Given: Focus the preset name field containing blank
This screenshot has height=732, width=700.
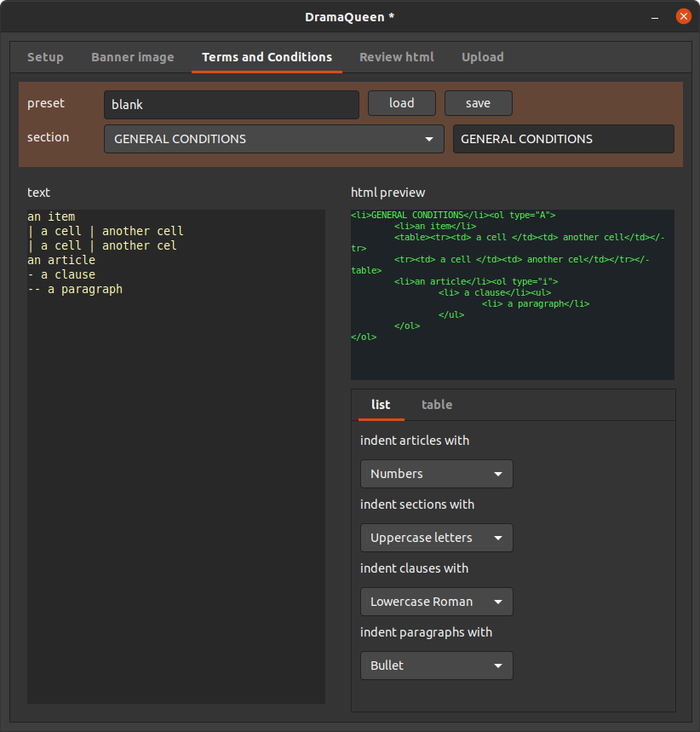Looking at the screenshot, I should (232, 105).
